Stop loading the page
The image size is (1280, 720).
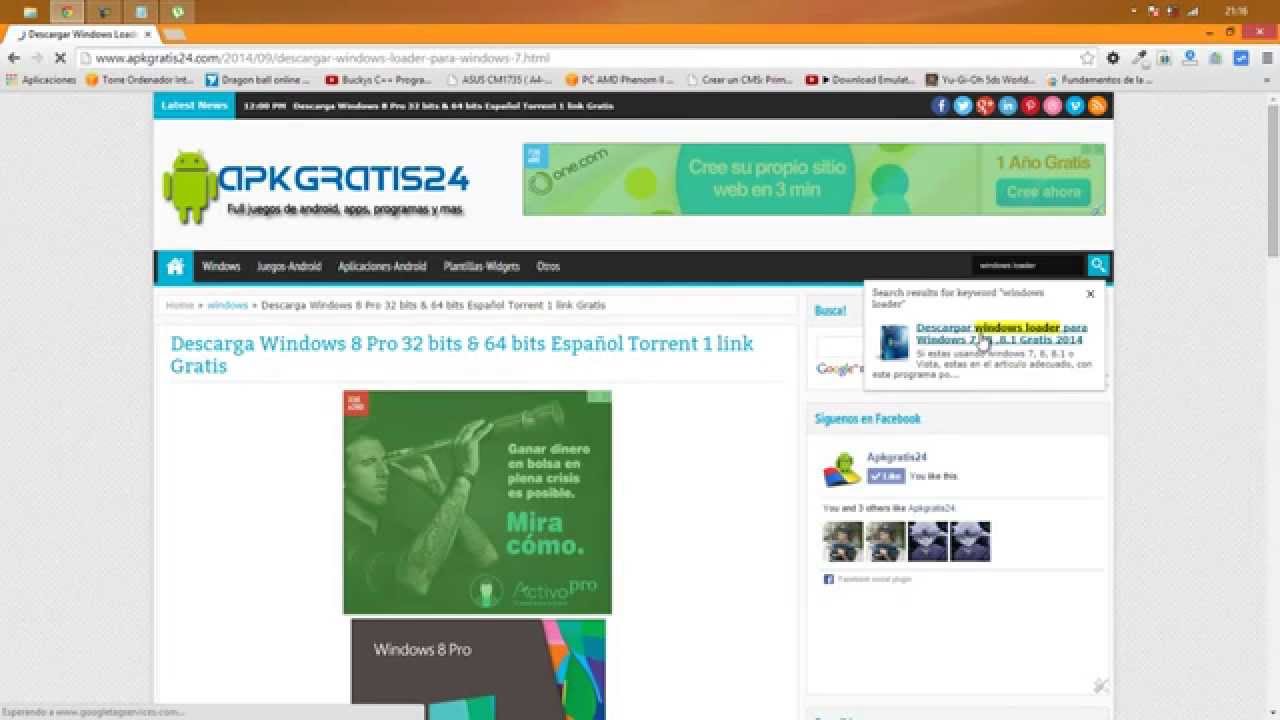point(59,58)
